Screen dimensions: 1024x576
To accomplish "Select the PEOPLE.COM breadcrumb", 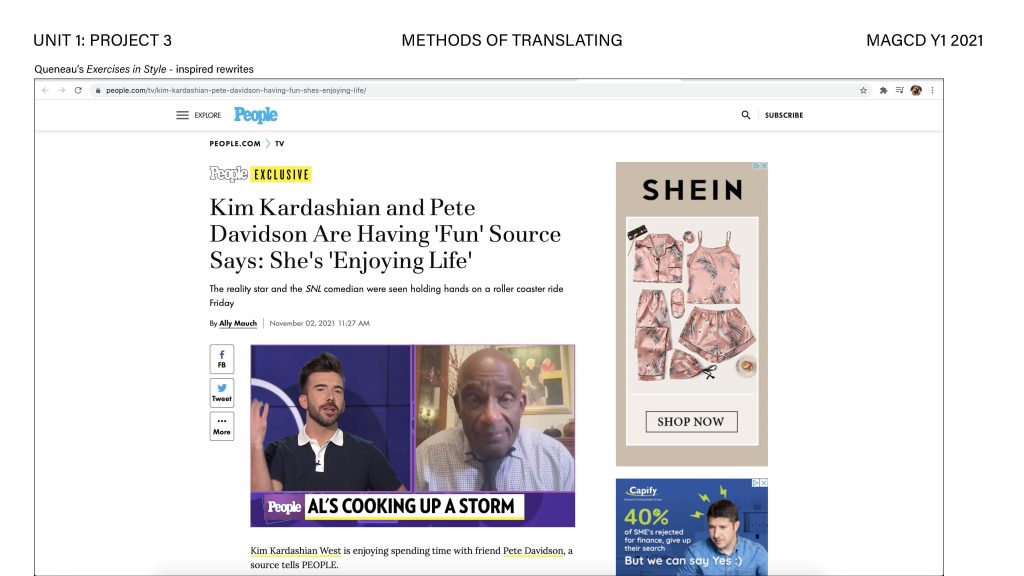I will (235, 144).
